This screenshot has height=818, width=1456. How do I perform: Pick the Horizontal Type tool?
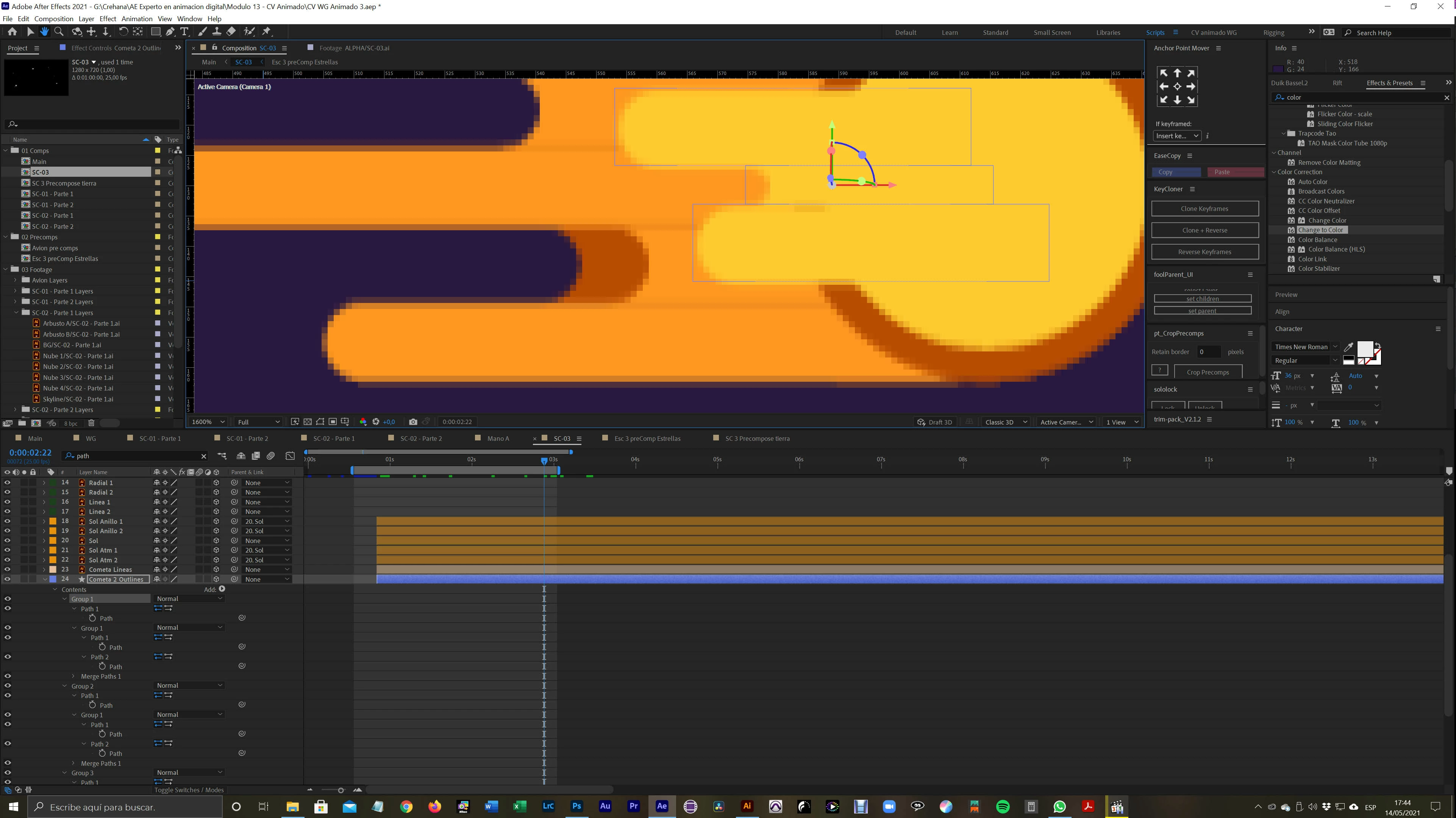[x=184, y=32]
